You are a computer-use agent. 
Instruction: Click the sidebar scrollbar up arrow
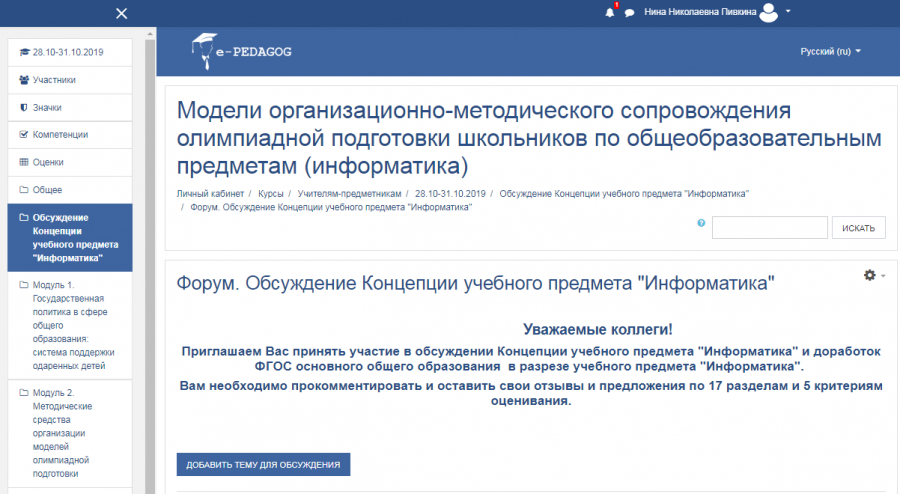click(x=150, y=34)
